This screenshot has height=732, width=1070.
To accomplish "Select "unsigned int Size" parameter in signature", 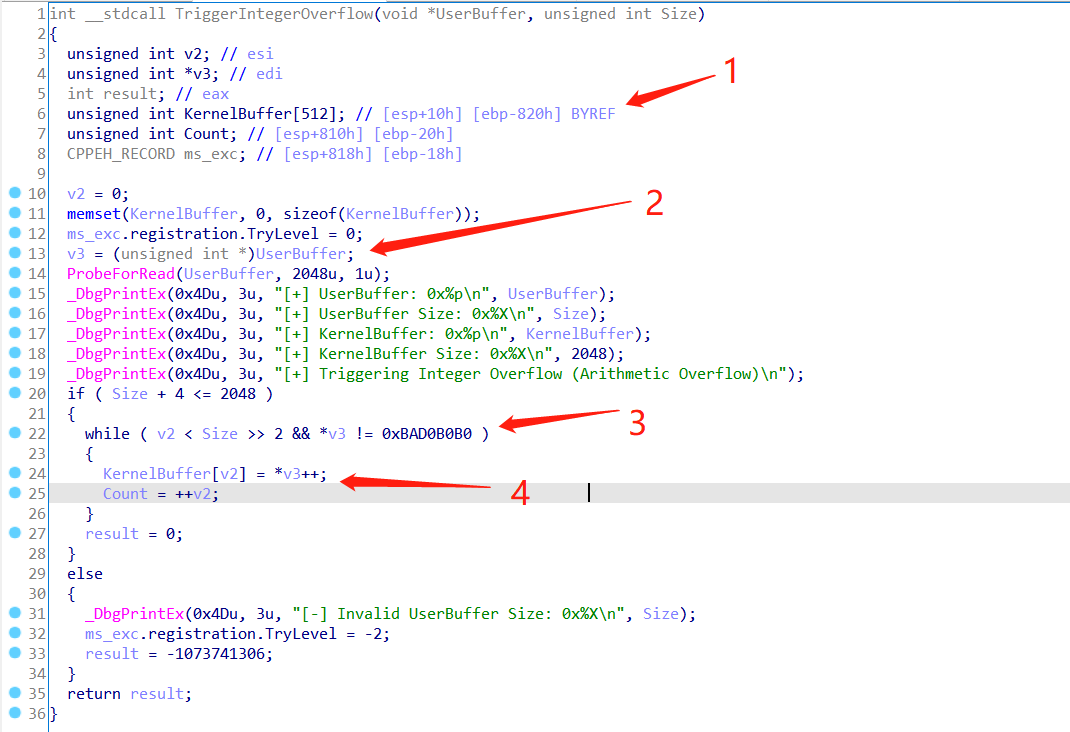I will (x=620, y=14).
